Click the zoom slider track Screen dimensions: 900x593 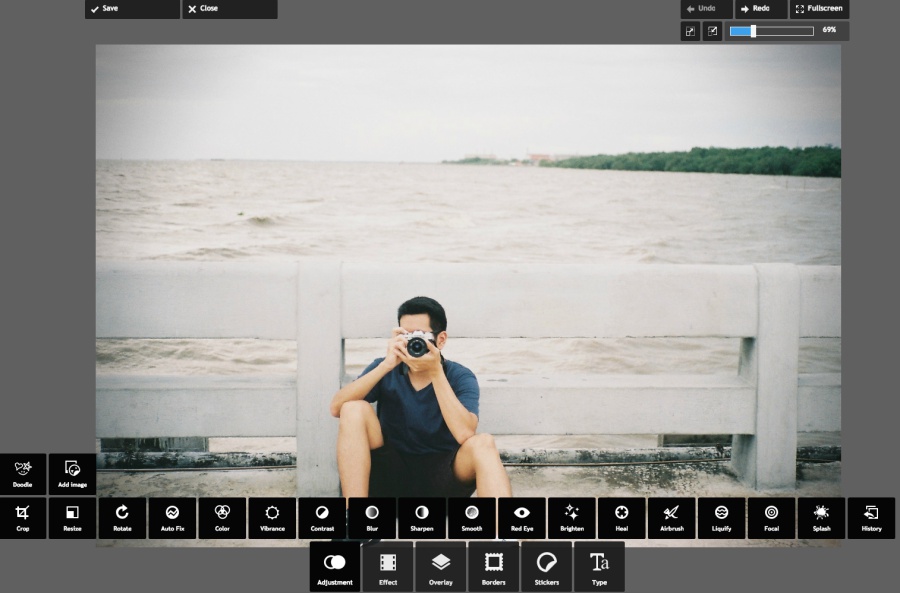(x=785, y=31)
